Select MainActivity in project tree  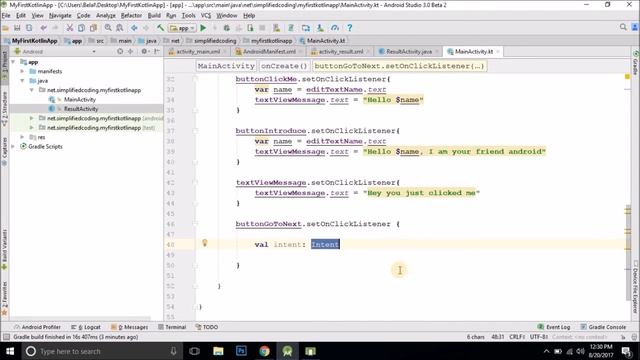(x=80, y=100)
